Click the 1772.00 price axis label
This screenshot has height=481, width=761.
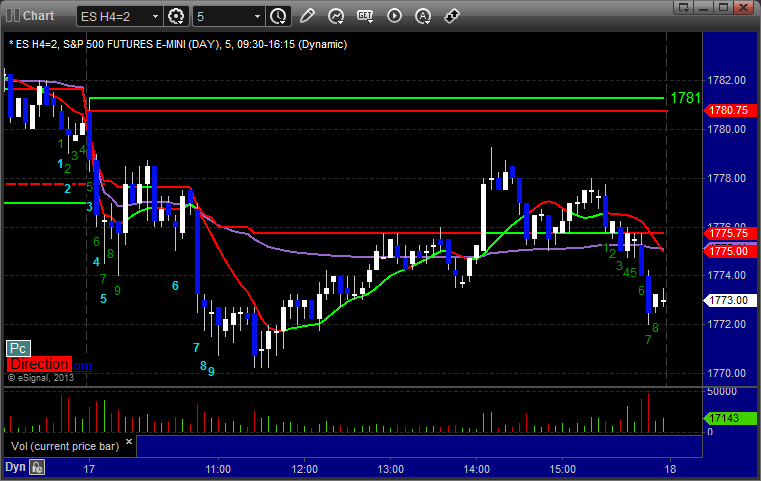727,324
